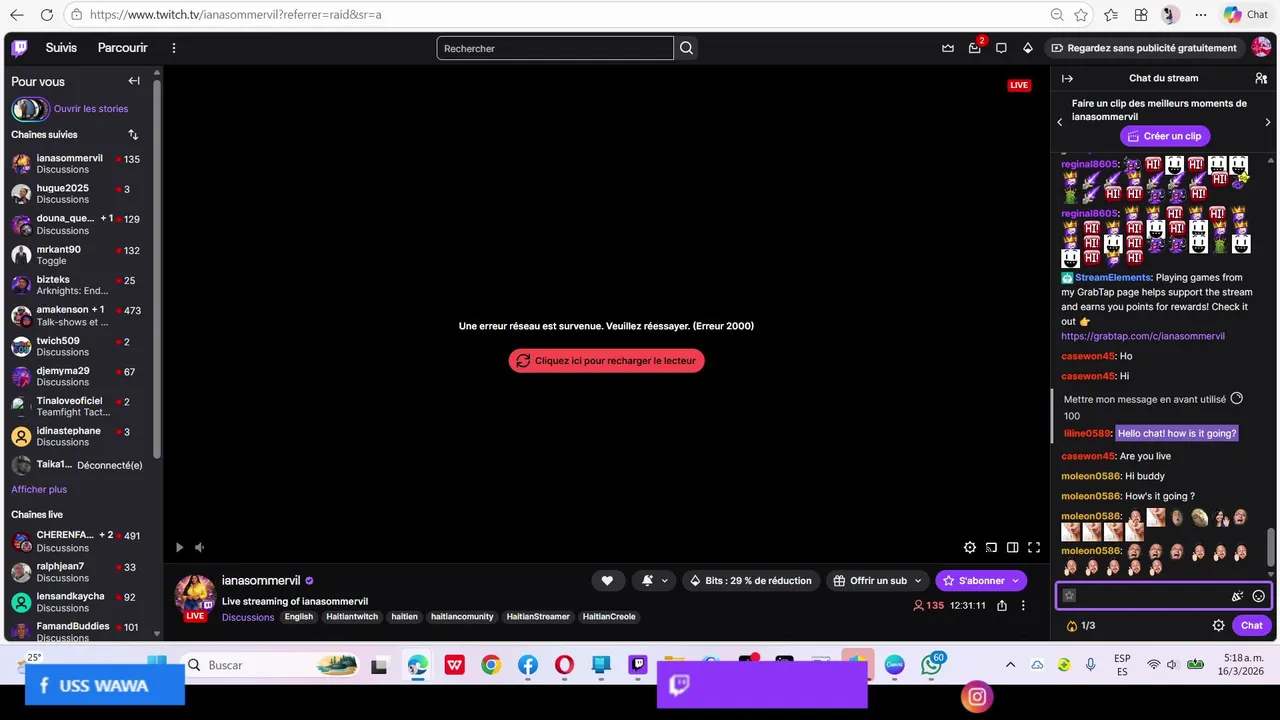Screen dimensions: 1280x720
Task: Click the chat identity star badge
Action: click(x=1069, y=596)
